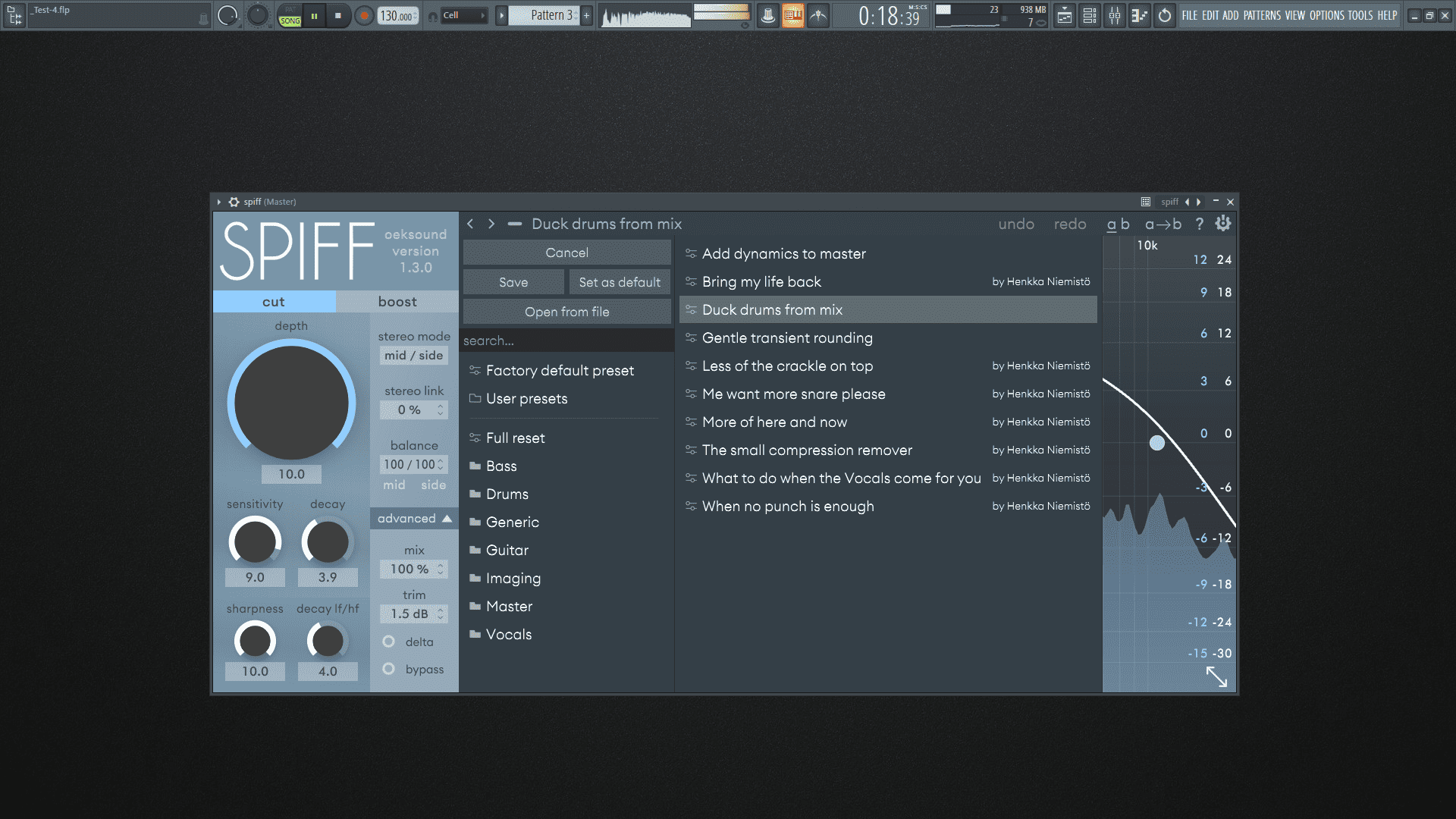The width and height of the screenshot is (1456, 819).
Task: Click the Save preset button
Action: click(513, 282)
